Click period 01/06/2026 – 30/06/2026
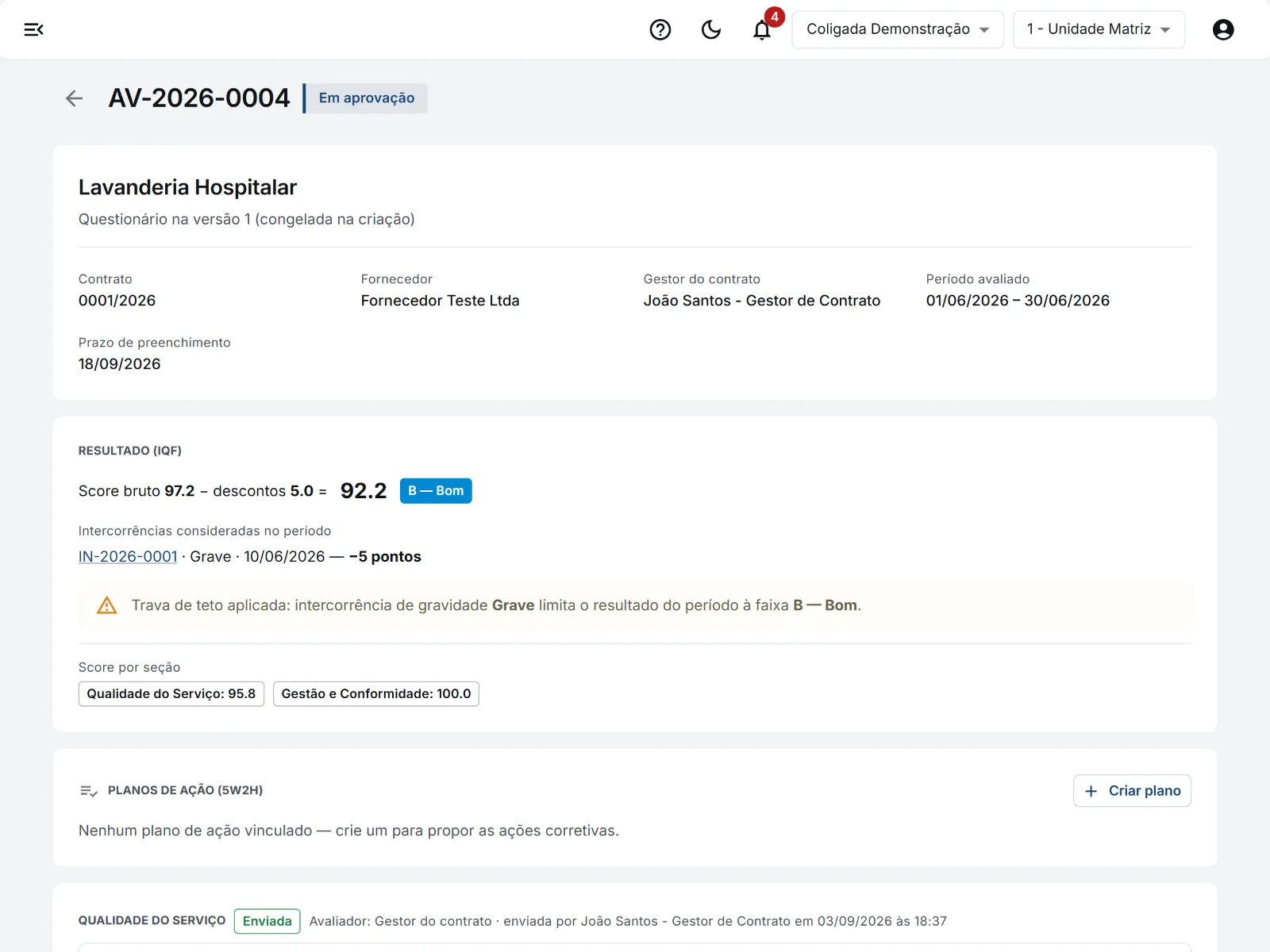 coord(1018,301)
